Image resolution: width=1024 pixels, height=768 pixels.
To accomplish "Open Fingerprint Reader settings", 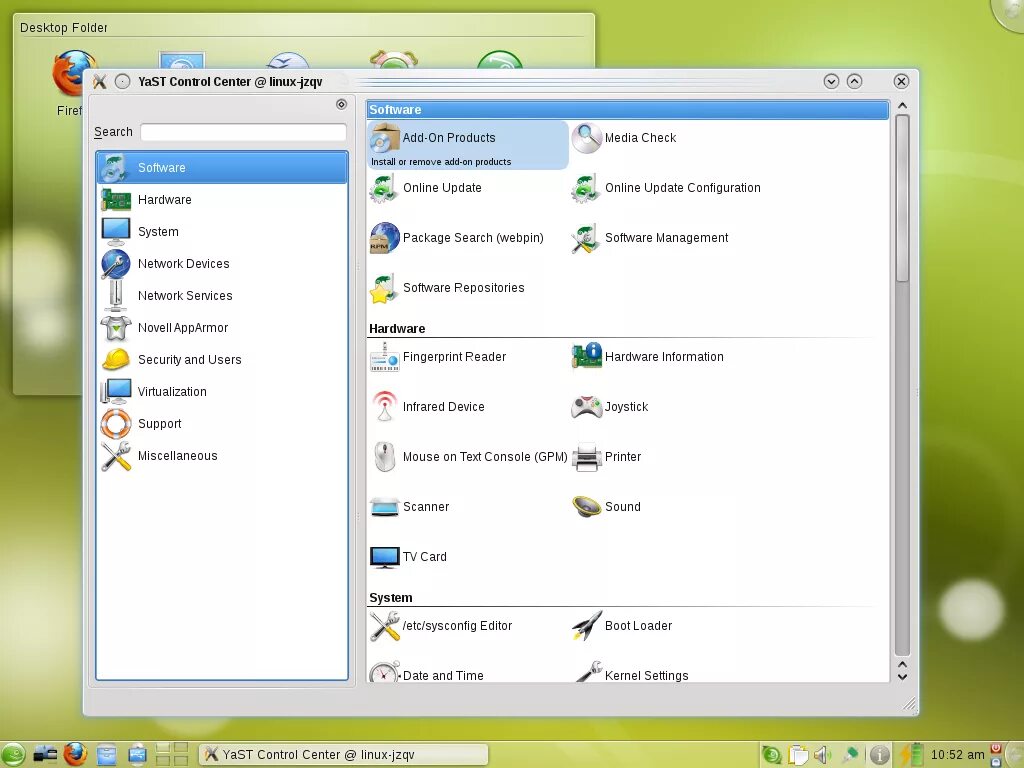I will [x=438, y=357].
